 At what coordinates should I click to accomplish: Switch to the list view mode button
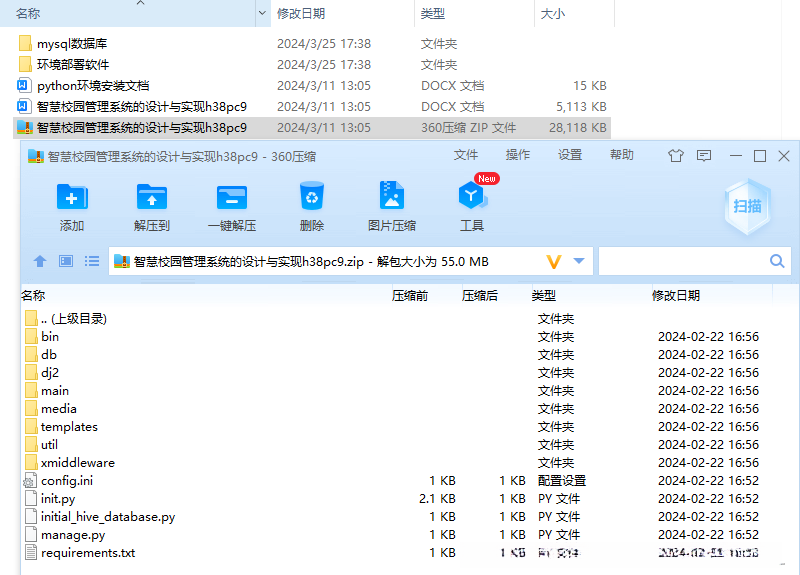click(x=92, y=261)
